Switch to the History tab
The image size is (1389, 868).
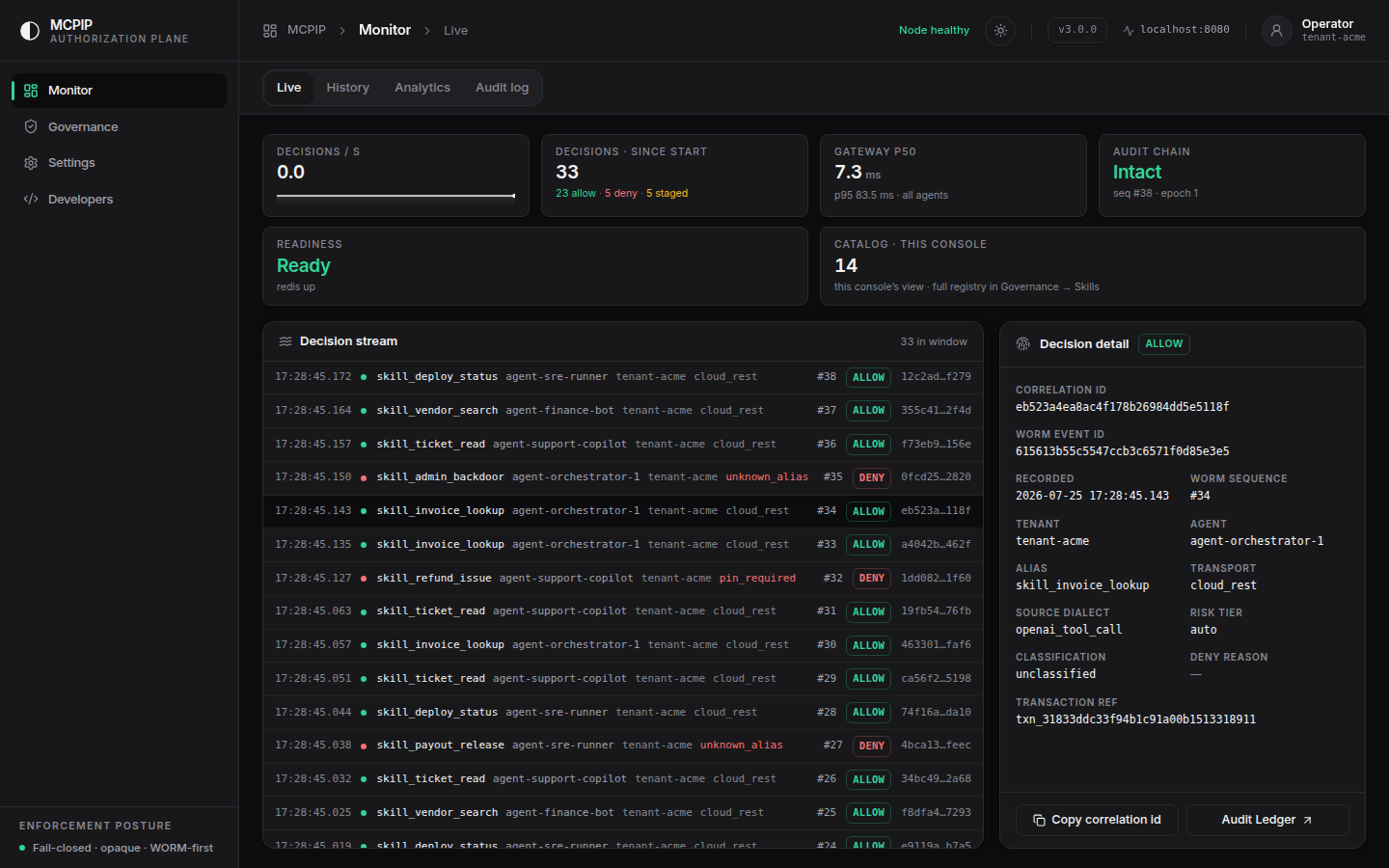347,88
